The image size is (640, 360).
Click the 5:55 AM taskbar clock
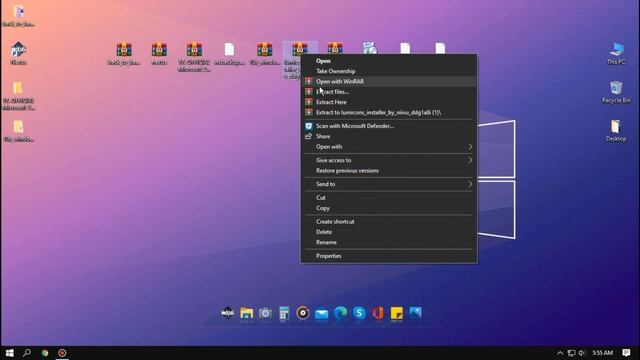point(602,353)
